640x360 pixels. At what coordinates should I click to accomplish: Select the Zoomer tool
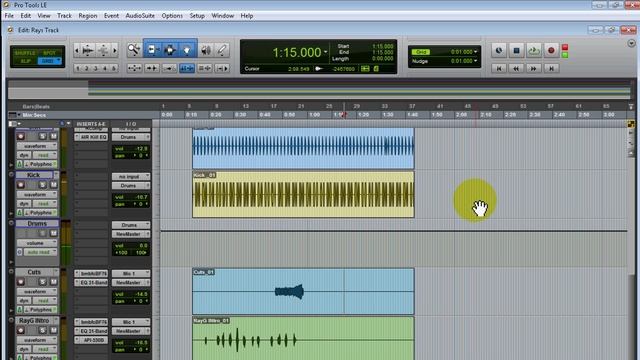pyautogui.click(x=134, y=50)
